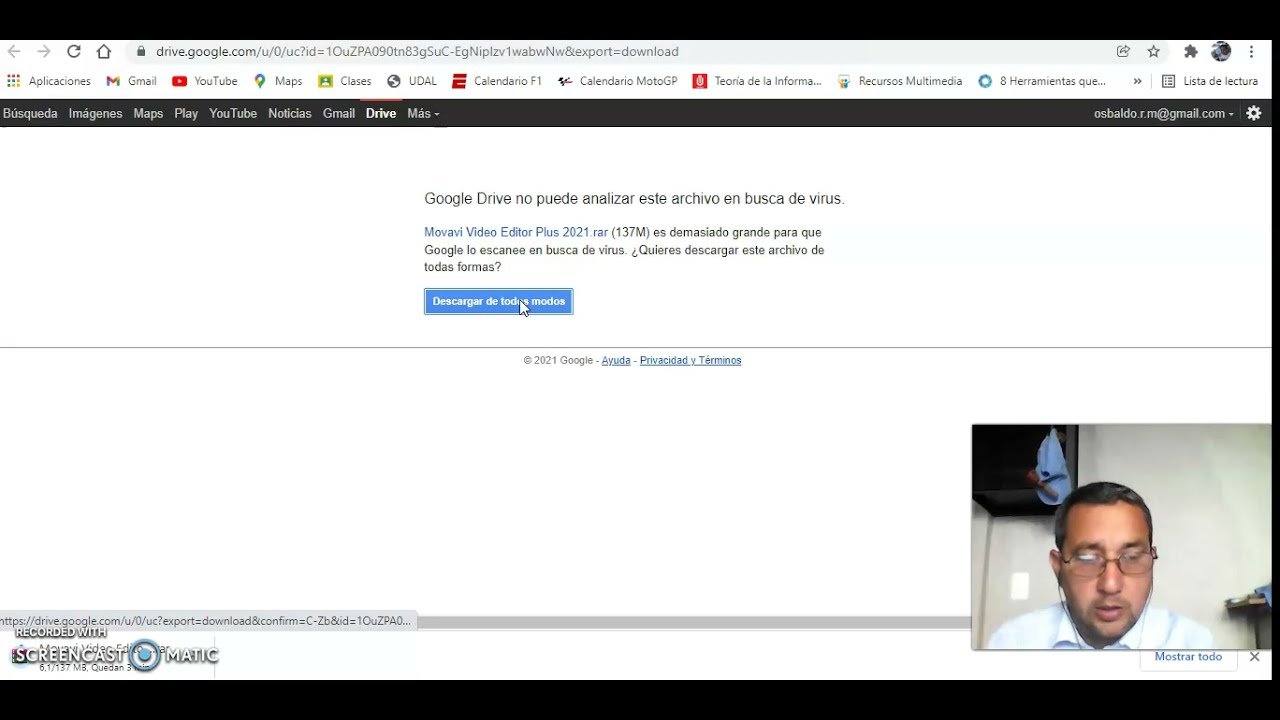
Task: Select Maps in the Google bar
Action: pos(148,113)
